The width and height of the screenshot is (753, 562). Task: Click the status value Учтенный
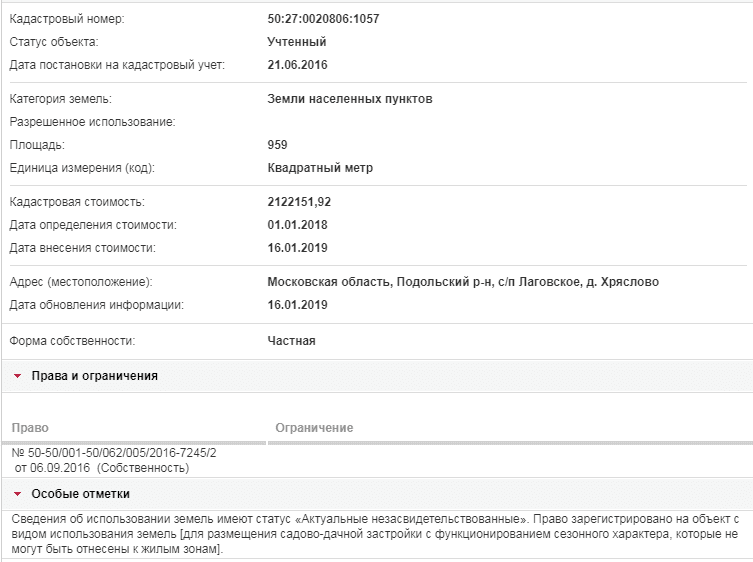coord(297,42)
